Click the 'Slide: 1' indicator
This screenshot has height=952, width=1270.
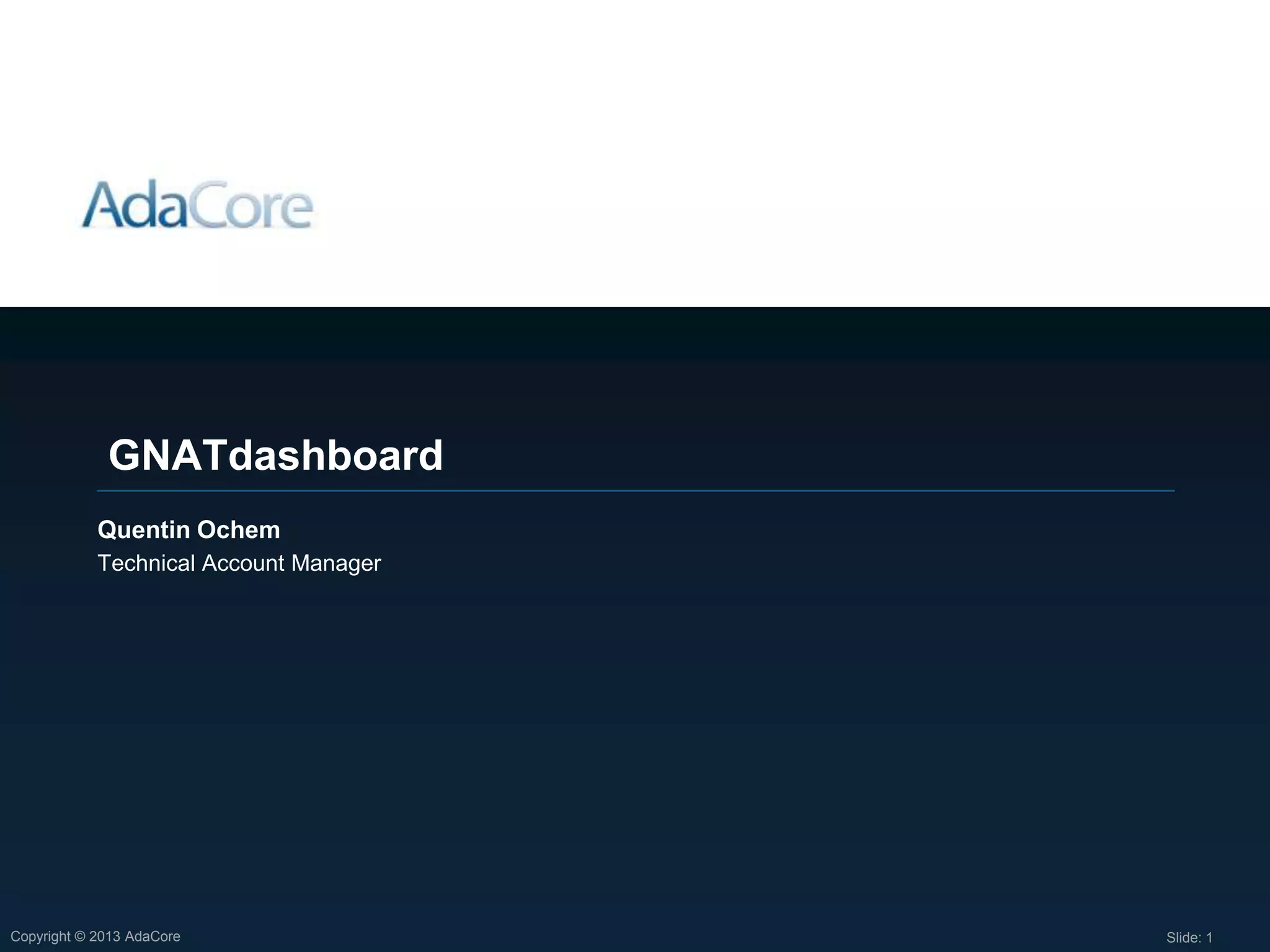[1189, 938]
